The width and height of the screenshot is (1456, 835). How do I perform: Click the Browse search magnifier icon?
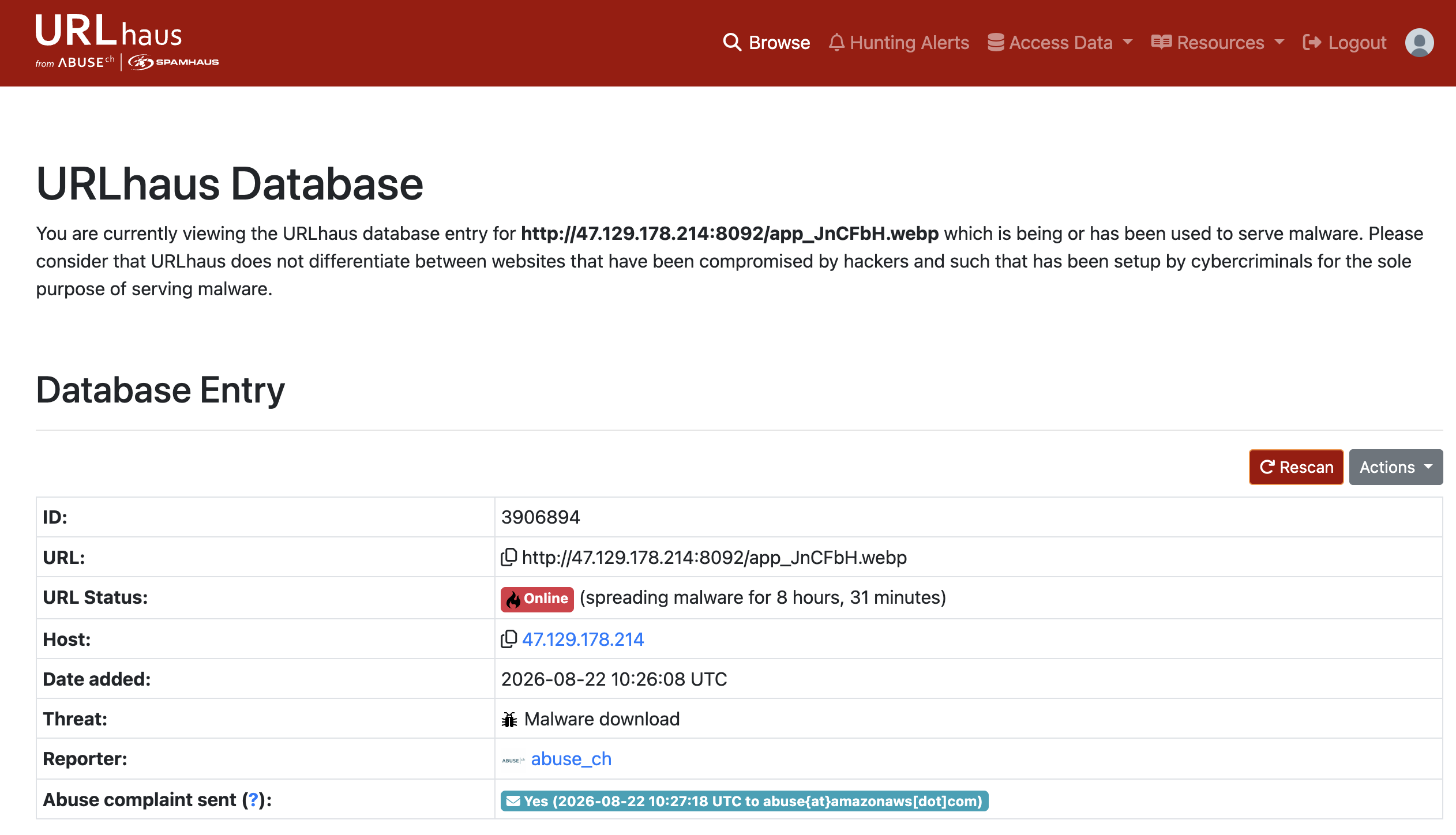(x=732, y=42)
